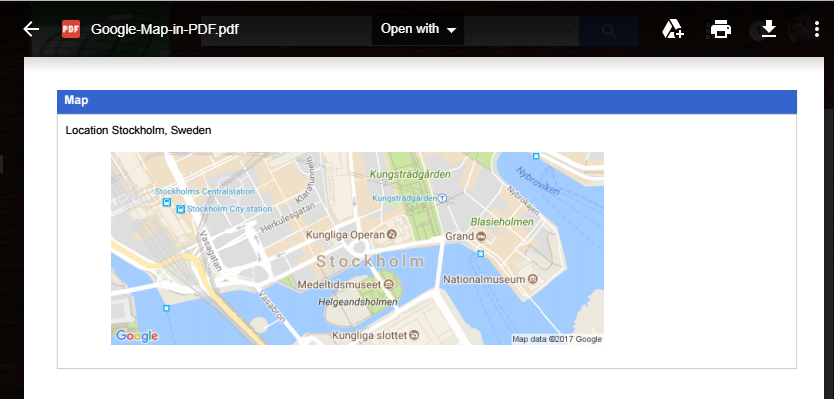Click the red PDF file icon
This screenshot has height=399, width=834.
coord(71,29)
